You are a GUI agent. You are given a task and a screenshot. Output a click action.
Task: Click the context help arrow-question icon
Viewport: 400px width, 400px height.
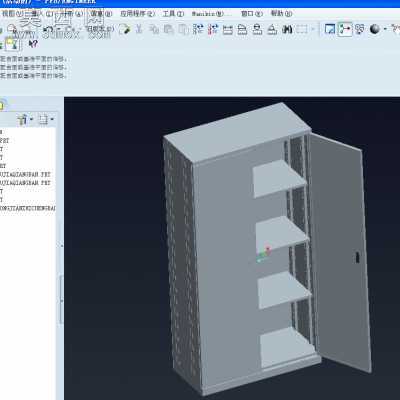pos(33,44)
